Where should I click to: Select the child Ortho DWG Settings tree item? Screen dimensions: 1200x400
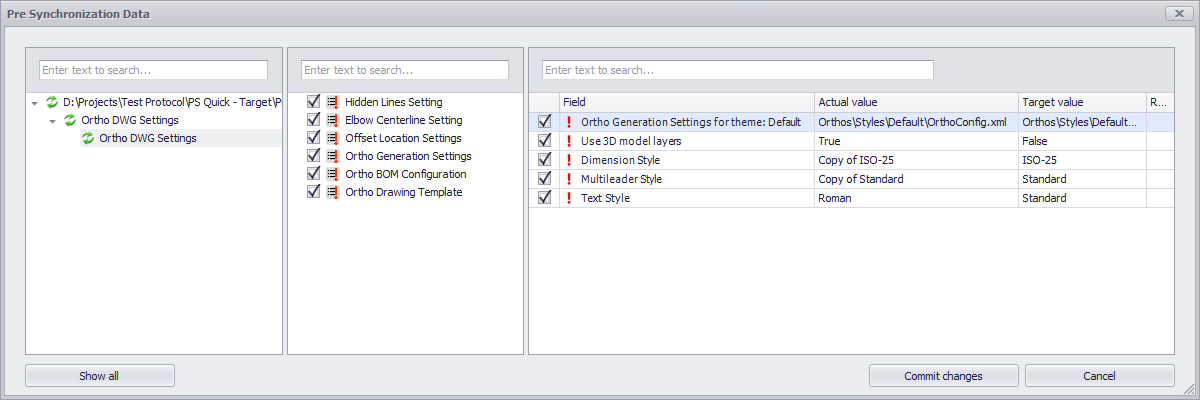148,138
